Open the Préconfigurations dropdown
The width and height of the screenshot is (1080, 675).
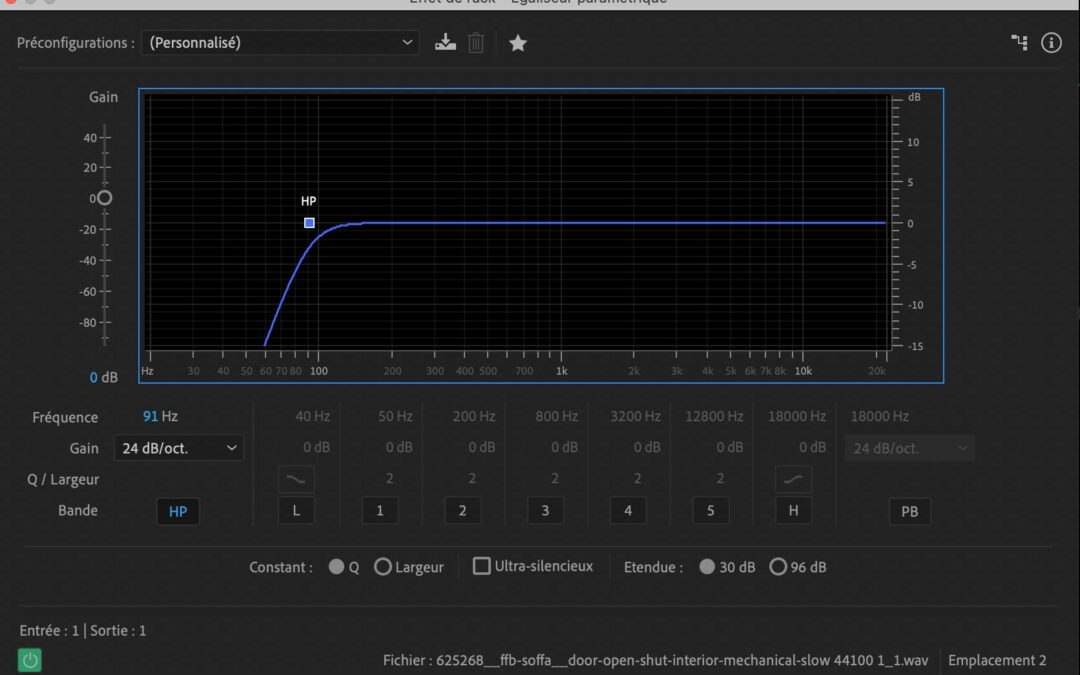[x=280, y=43]
